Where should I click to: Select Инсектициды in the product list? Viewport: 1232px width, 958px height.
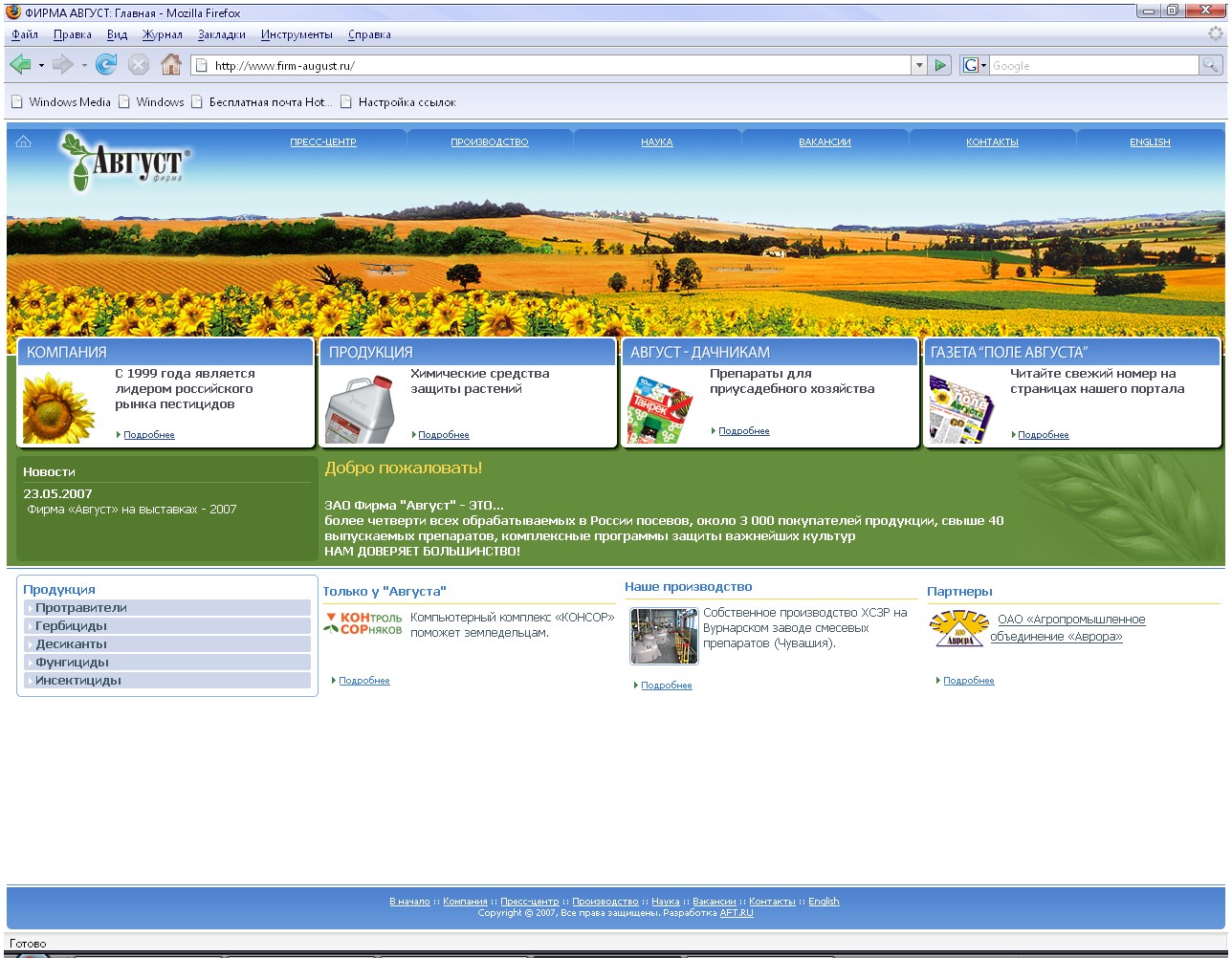(167, 681)
